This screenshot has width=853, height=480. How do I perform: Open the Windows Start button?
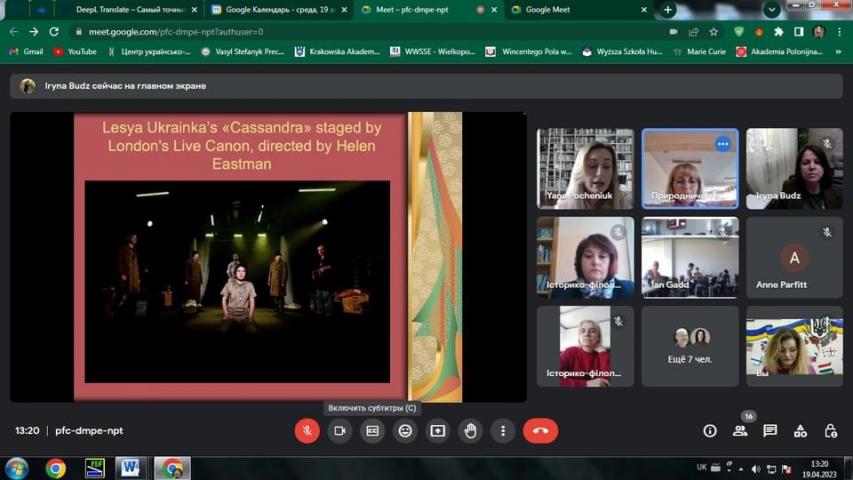point(17,469)
